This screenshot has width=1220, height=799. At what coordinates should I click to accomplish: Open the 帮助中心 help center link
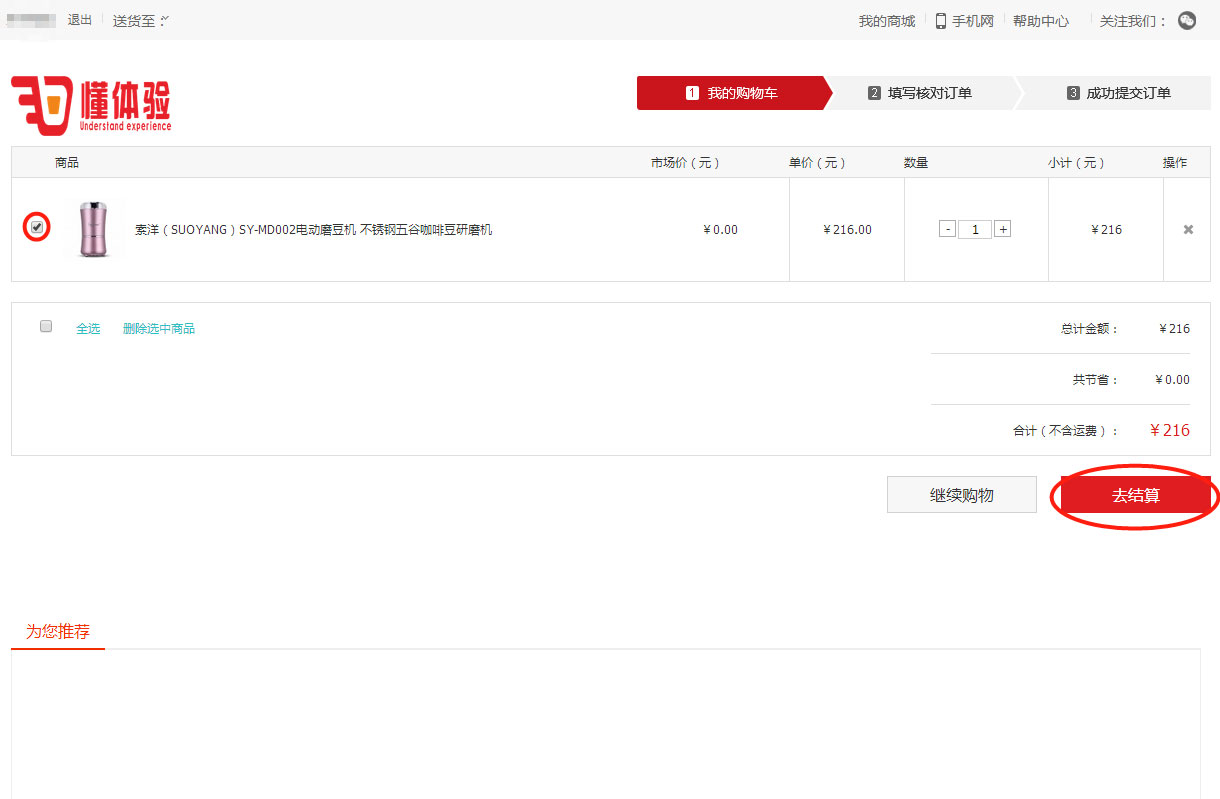(1040, 21)
